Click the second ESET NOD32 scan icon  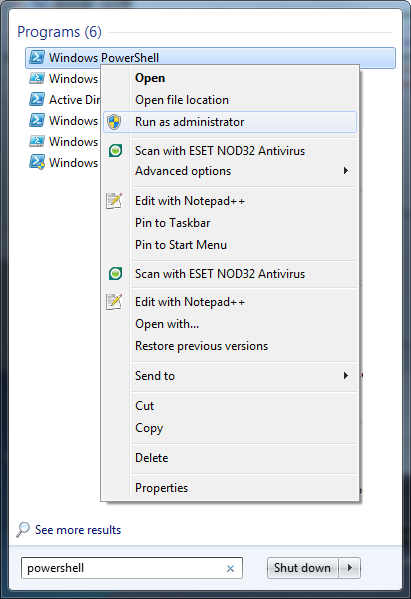click(x=115, y=274)
